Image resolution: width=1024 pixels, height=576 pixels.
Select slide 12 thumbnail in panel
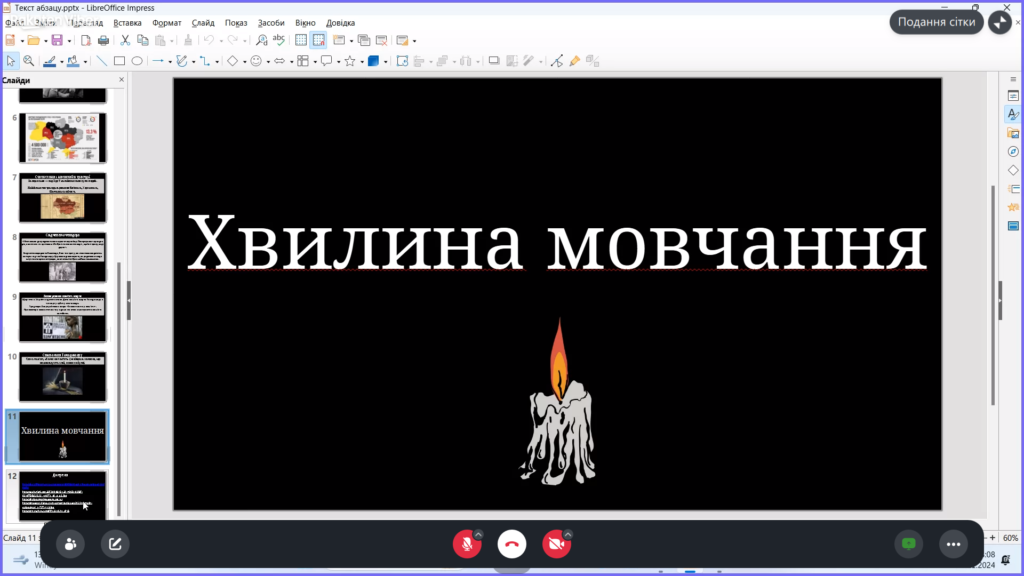pos(62,495)
